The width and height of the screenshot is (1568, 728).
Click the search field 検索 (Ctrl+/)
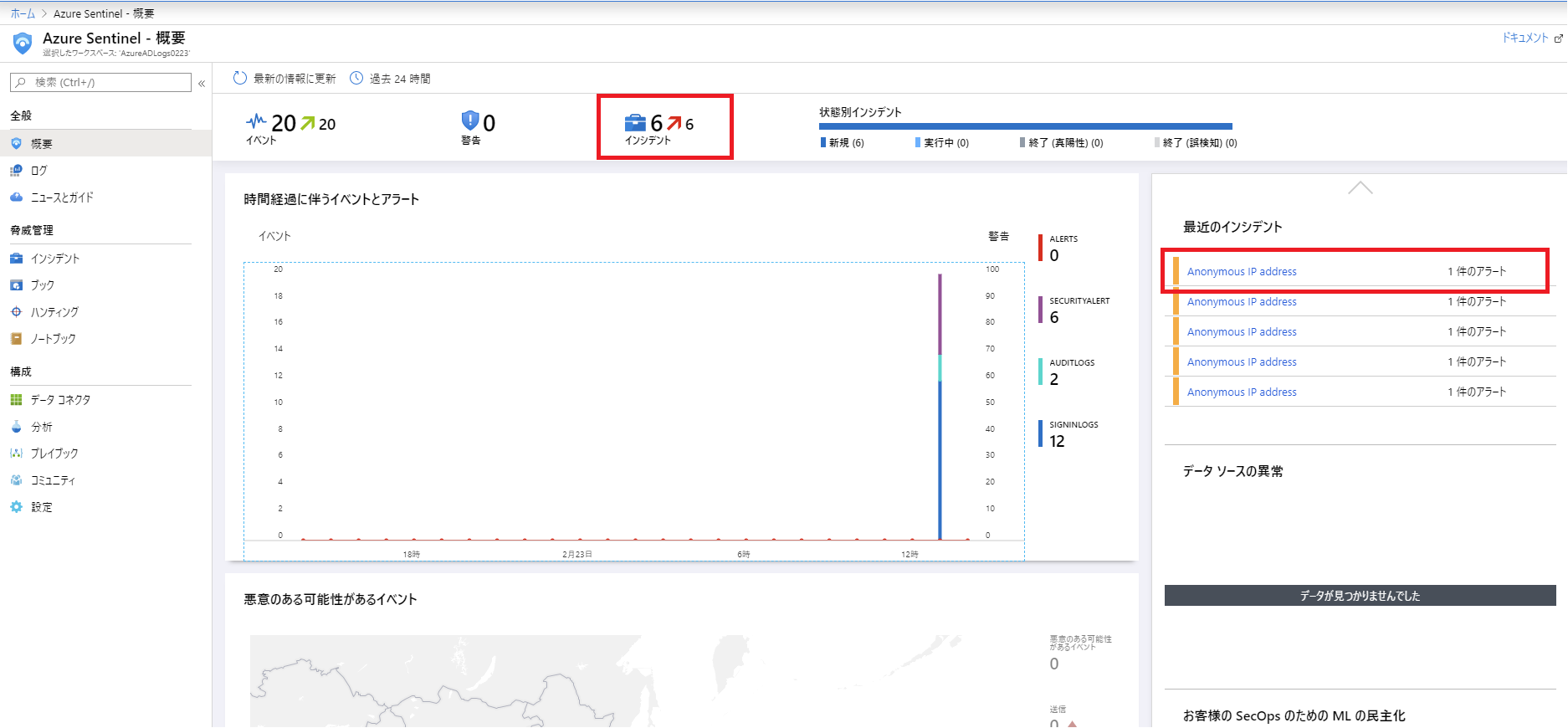100,83
